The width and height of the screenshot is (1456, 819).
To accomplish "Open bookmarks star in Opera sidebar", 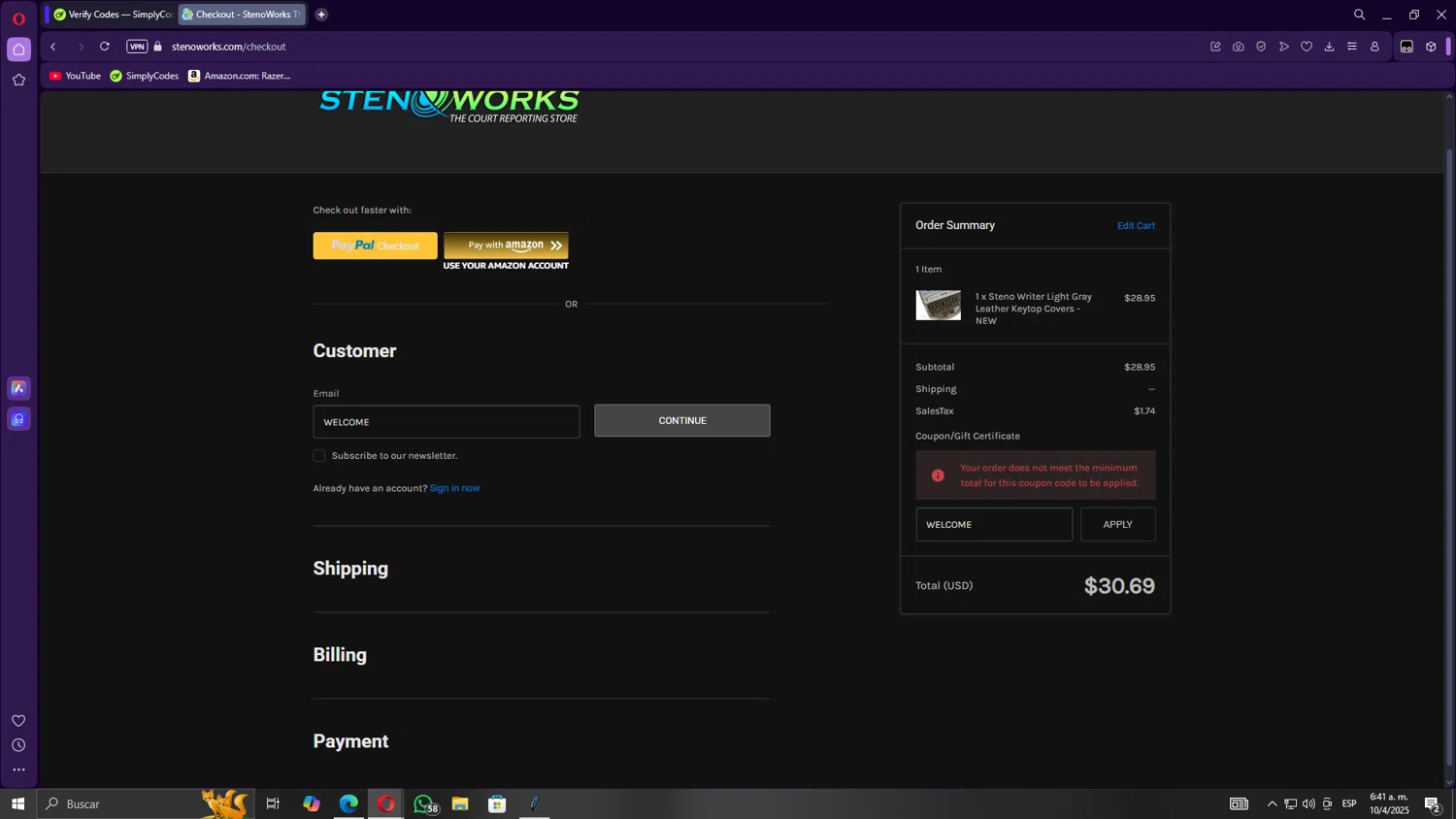I will [x=18, y=81].
